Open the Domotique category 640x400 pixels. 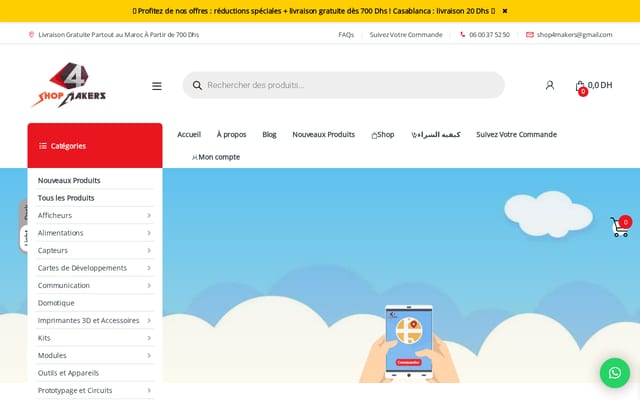56,303
